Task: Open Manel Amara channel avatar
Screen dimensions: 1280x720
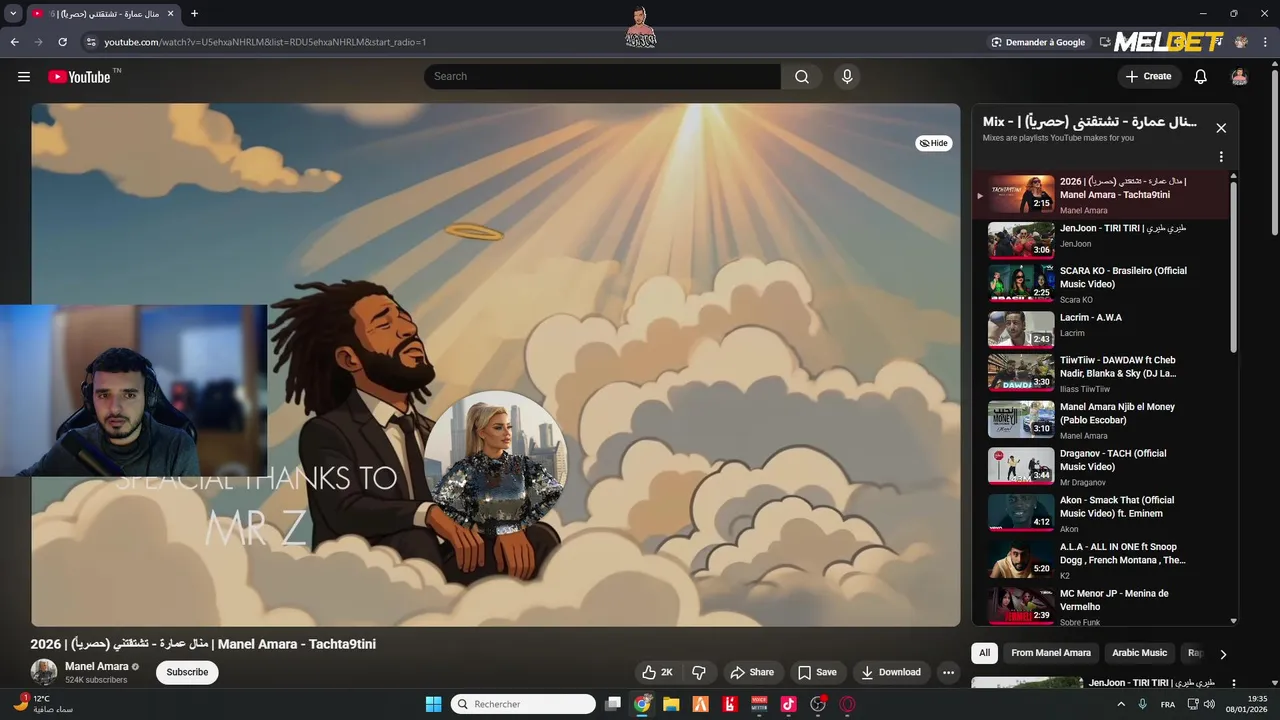Action: [44, 672]
